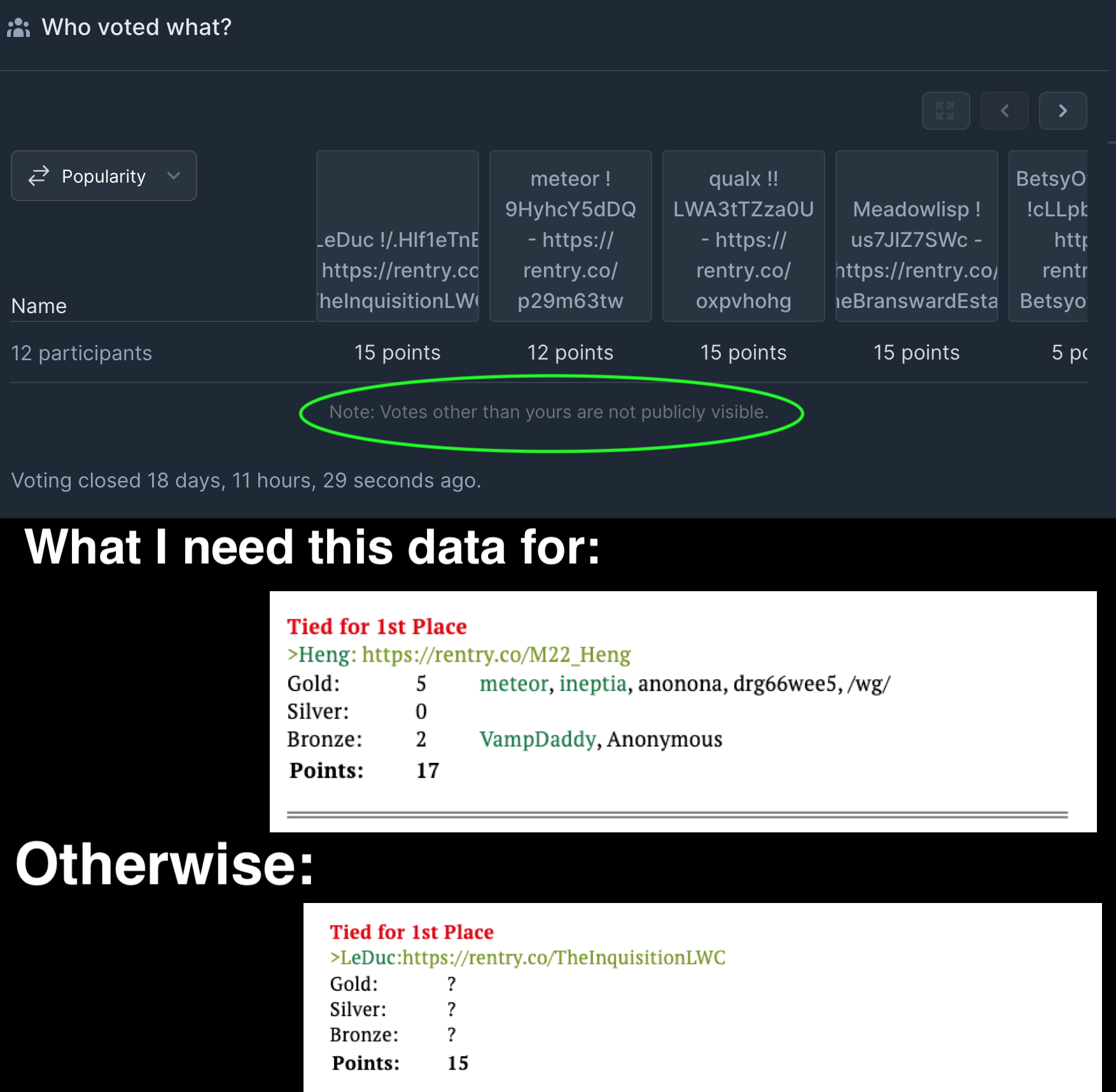Open the rentry.co/M22_Heng link
The height and width of the screenshot is (1092, 1116).
(x=496, y=654)
